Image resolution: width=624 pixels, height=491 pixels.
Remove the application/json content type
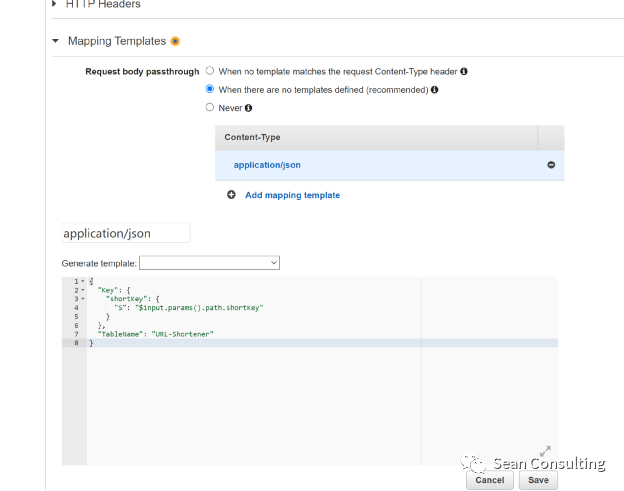click(x=551, y=165)
